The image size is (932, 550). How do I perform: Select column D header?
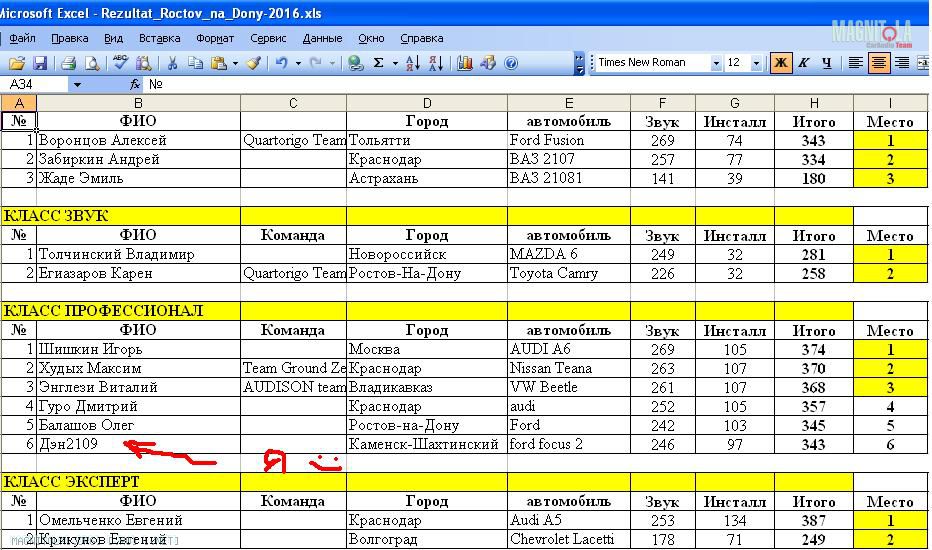[427, 103]
